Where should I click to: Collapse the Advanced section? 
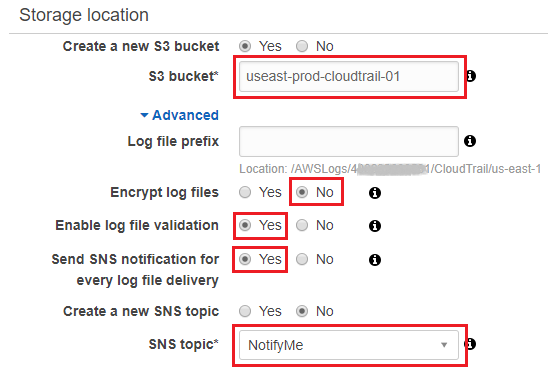179,115
